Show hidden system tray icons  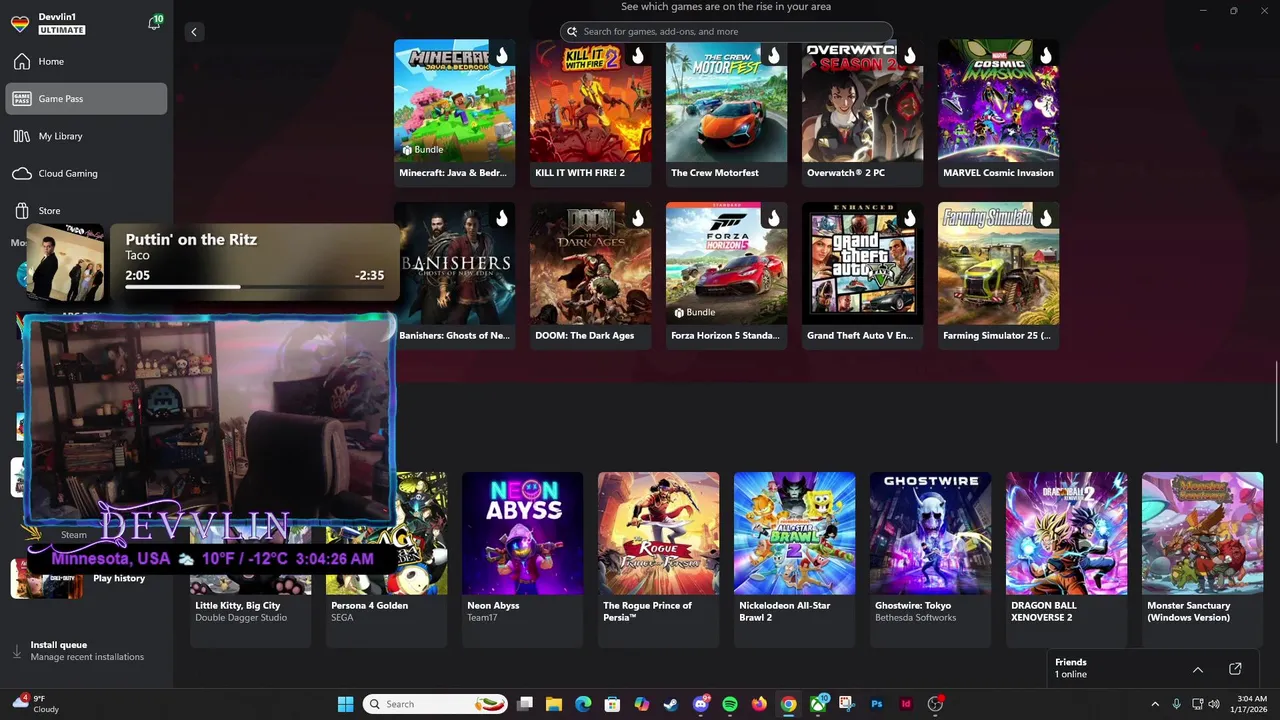[x=1155, y=704]
